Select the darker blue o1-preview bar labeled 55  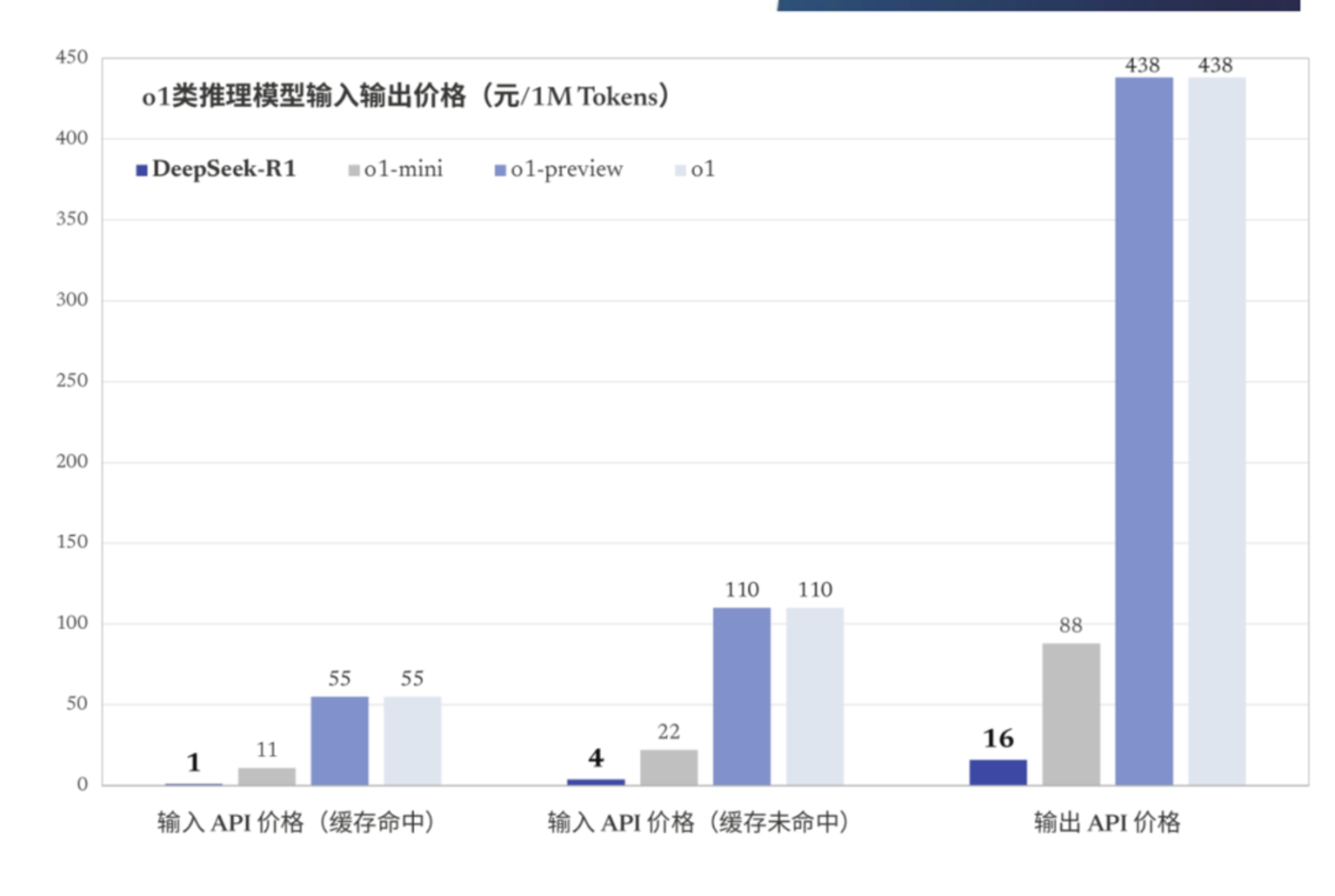(340, 740)
